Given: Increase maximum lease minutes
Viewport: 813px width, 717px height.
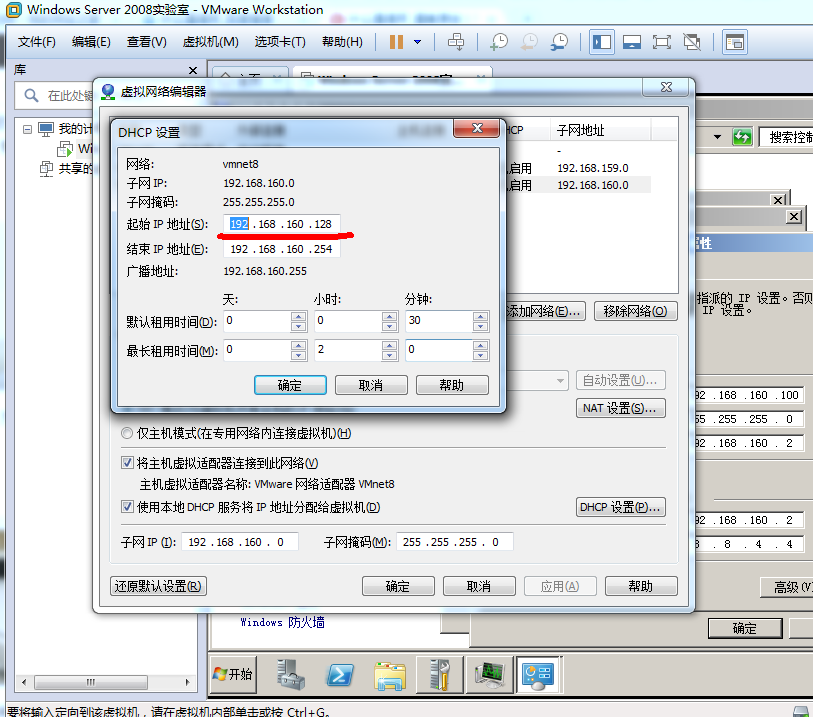Looking at the screenshot, I should click(481, 345).
